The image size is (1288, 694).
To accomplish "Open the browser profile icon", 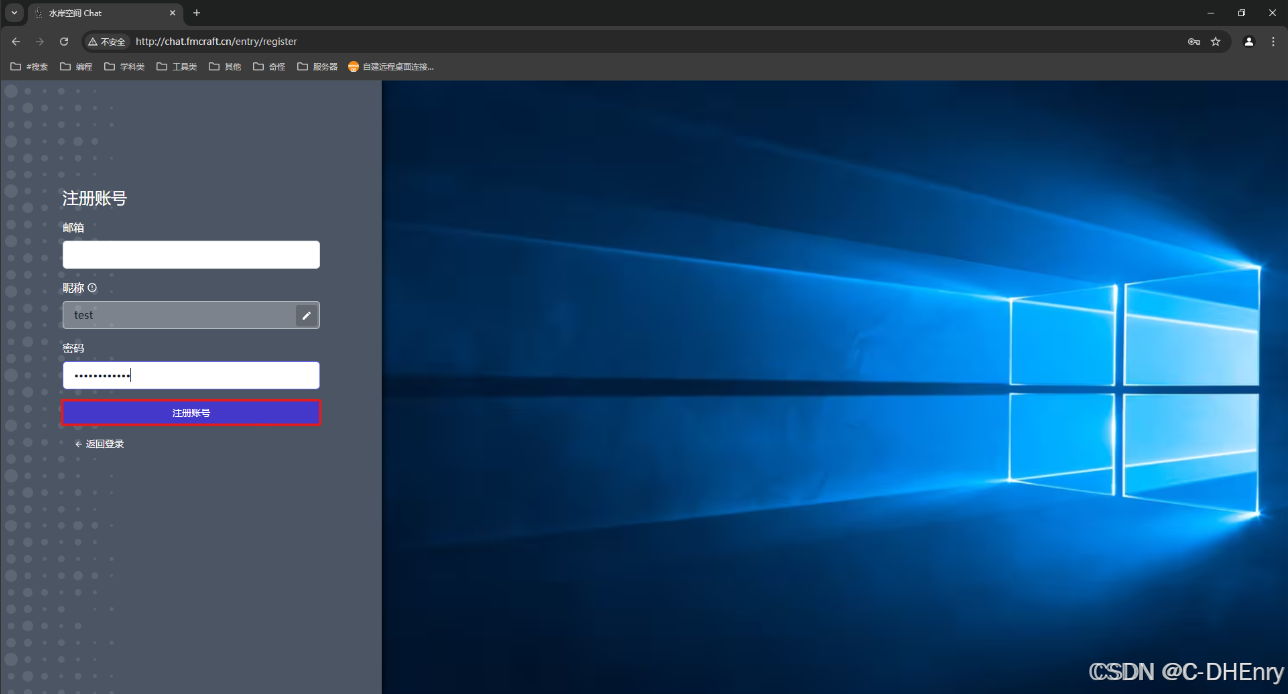I will (1249, 41).
